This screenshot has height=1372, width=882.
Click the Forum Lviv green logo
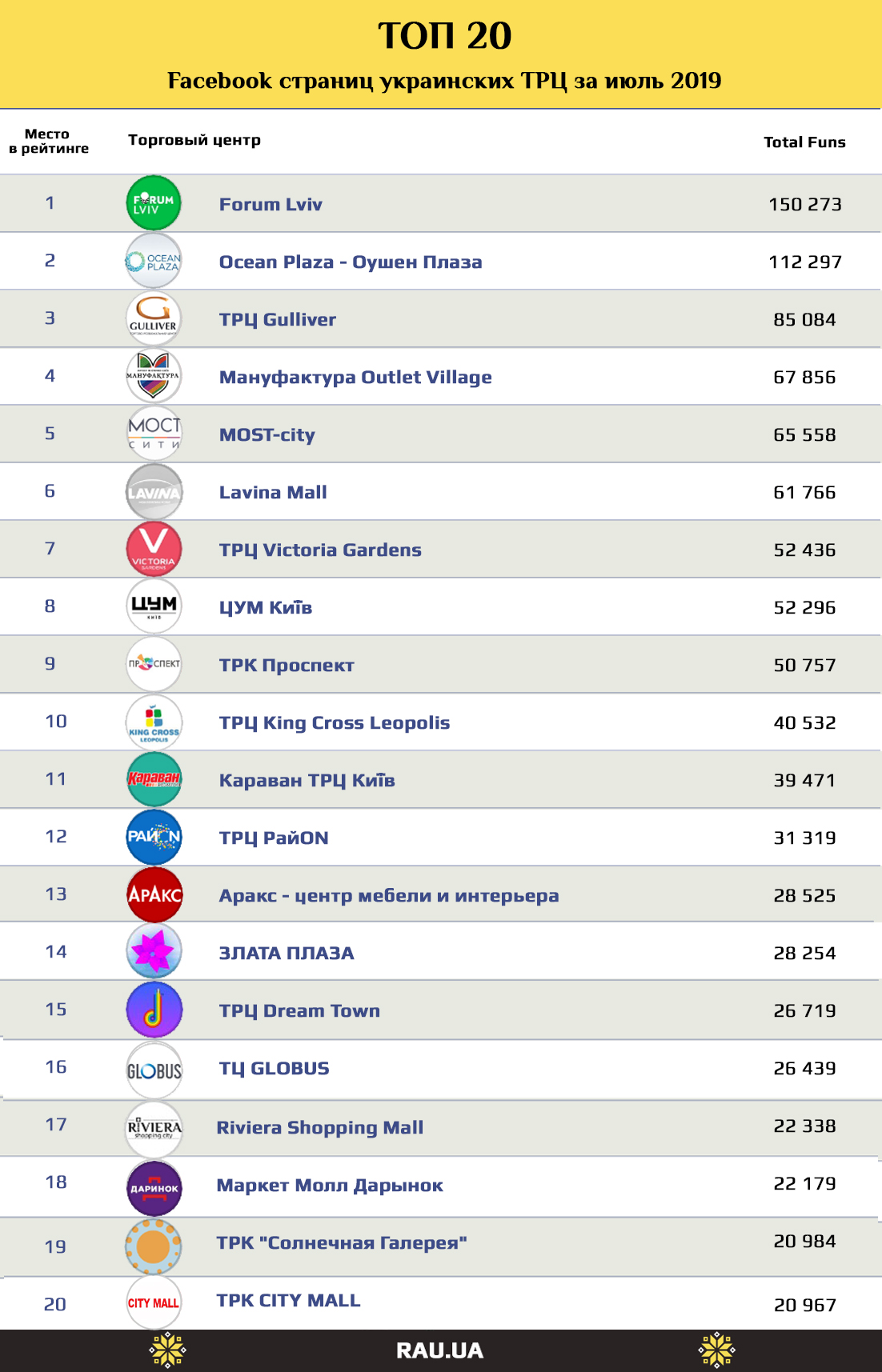(154, 203)
